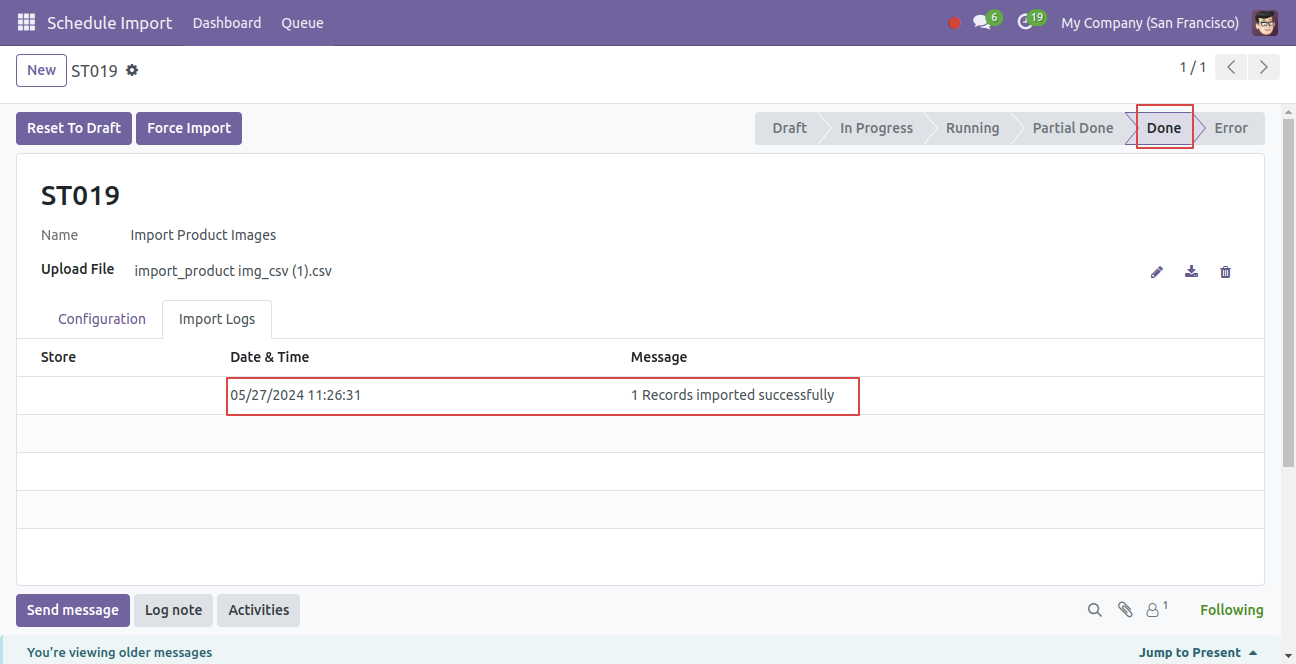Sort by the Store column header
The width and height of the screenshot is (1296, 664).
click(58, 357)
